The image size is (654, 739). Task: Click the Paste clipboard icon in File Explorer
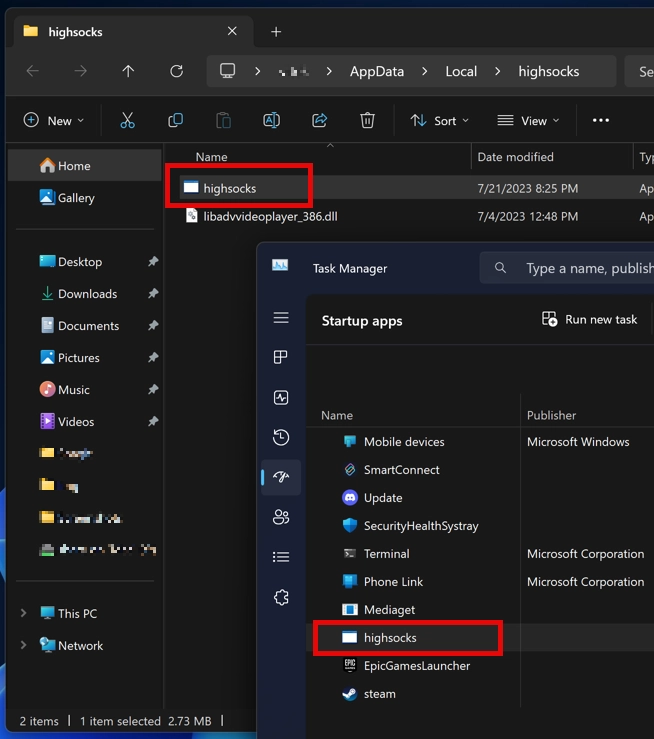223,121
